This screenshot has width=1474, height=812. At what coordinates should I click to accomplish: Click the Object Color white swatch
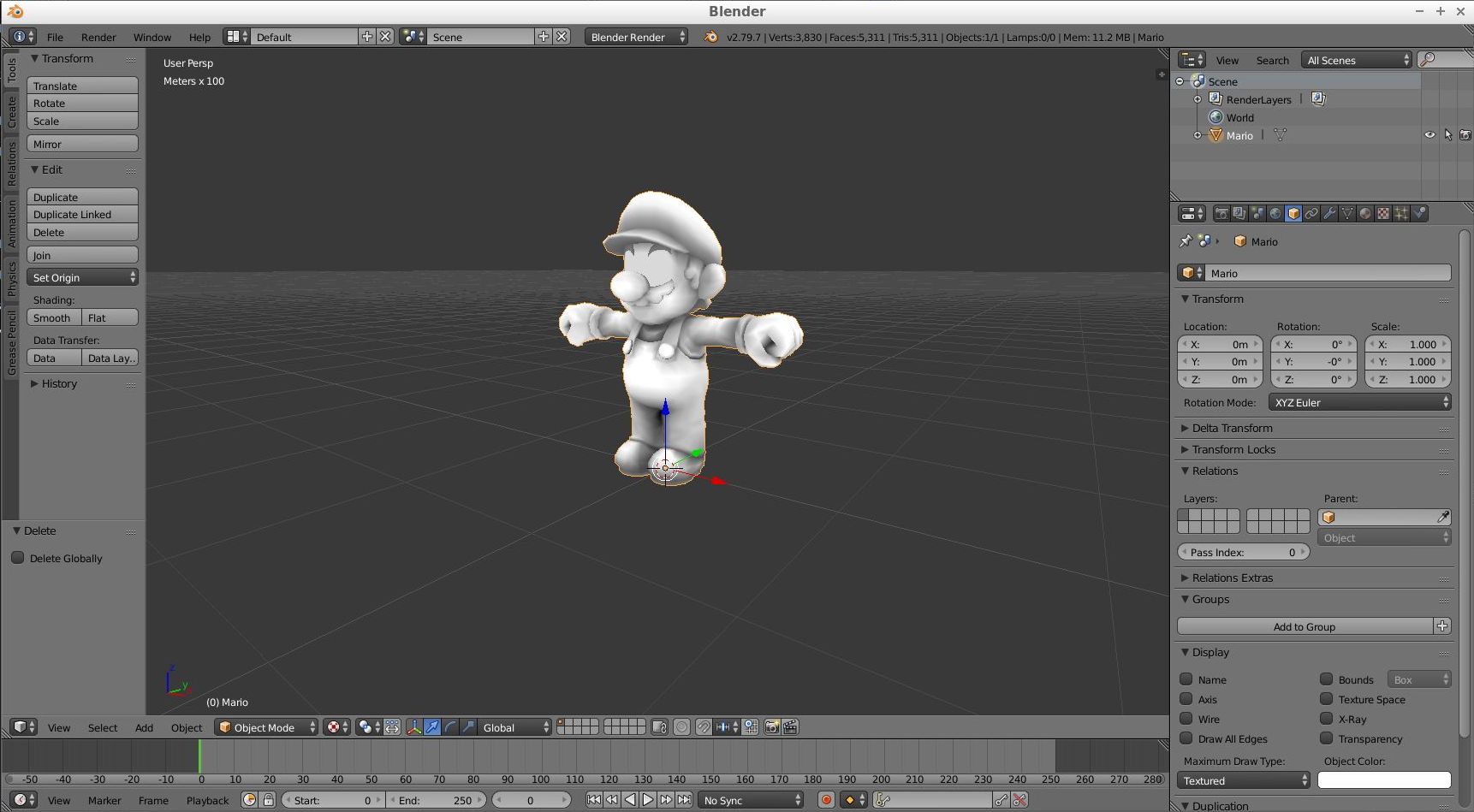(x=1384, y=780)
